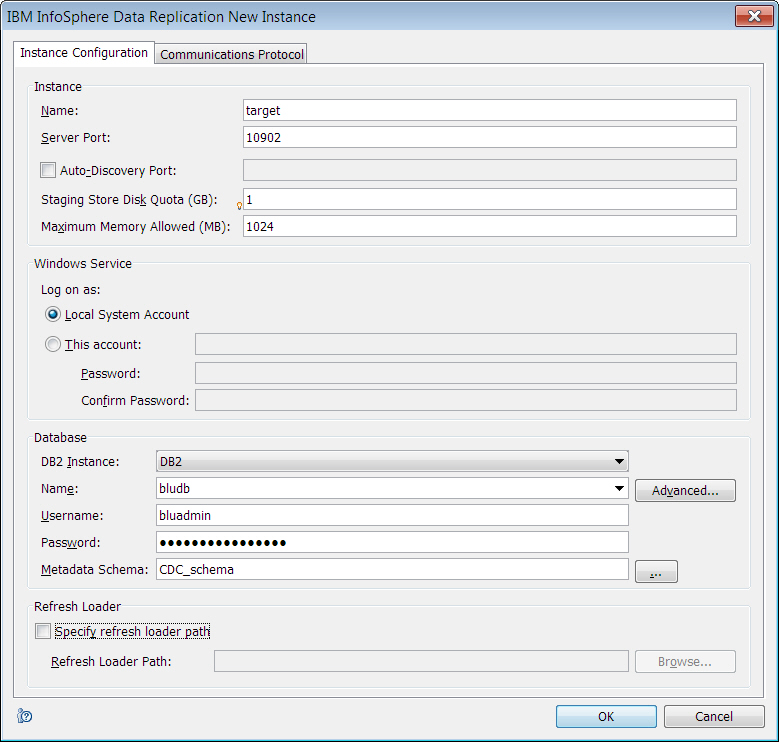Click the Server Port field showing 10902
Image resolution: width=779 pixels, height=742 pixels.
(489, 137)
